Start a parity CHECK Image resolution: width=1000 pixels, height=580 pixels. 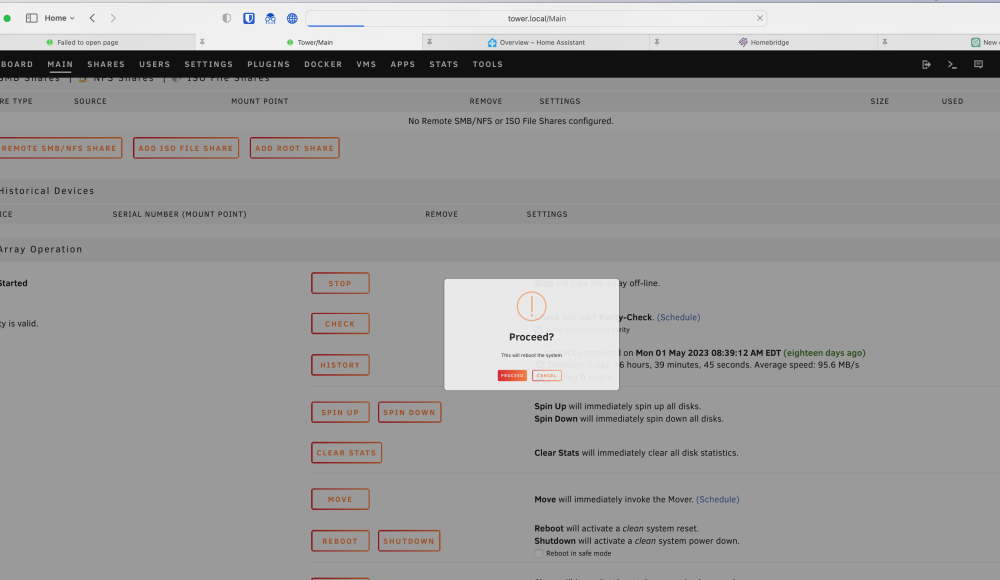point(340,323)
